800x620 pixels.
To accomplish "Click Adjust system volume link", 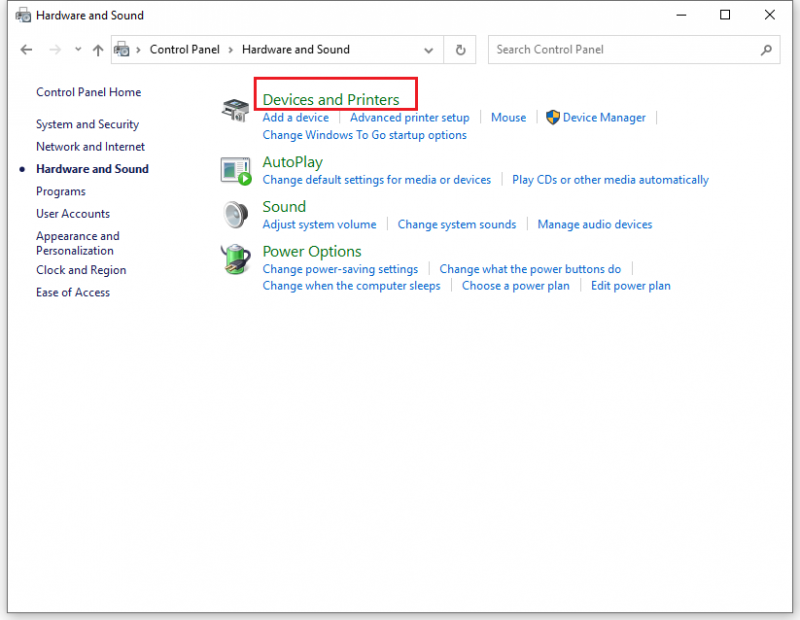I will pyautogui.click(x=319, y=225).
